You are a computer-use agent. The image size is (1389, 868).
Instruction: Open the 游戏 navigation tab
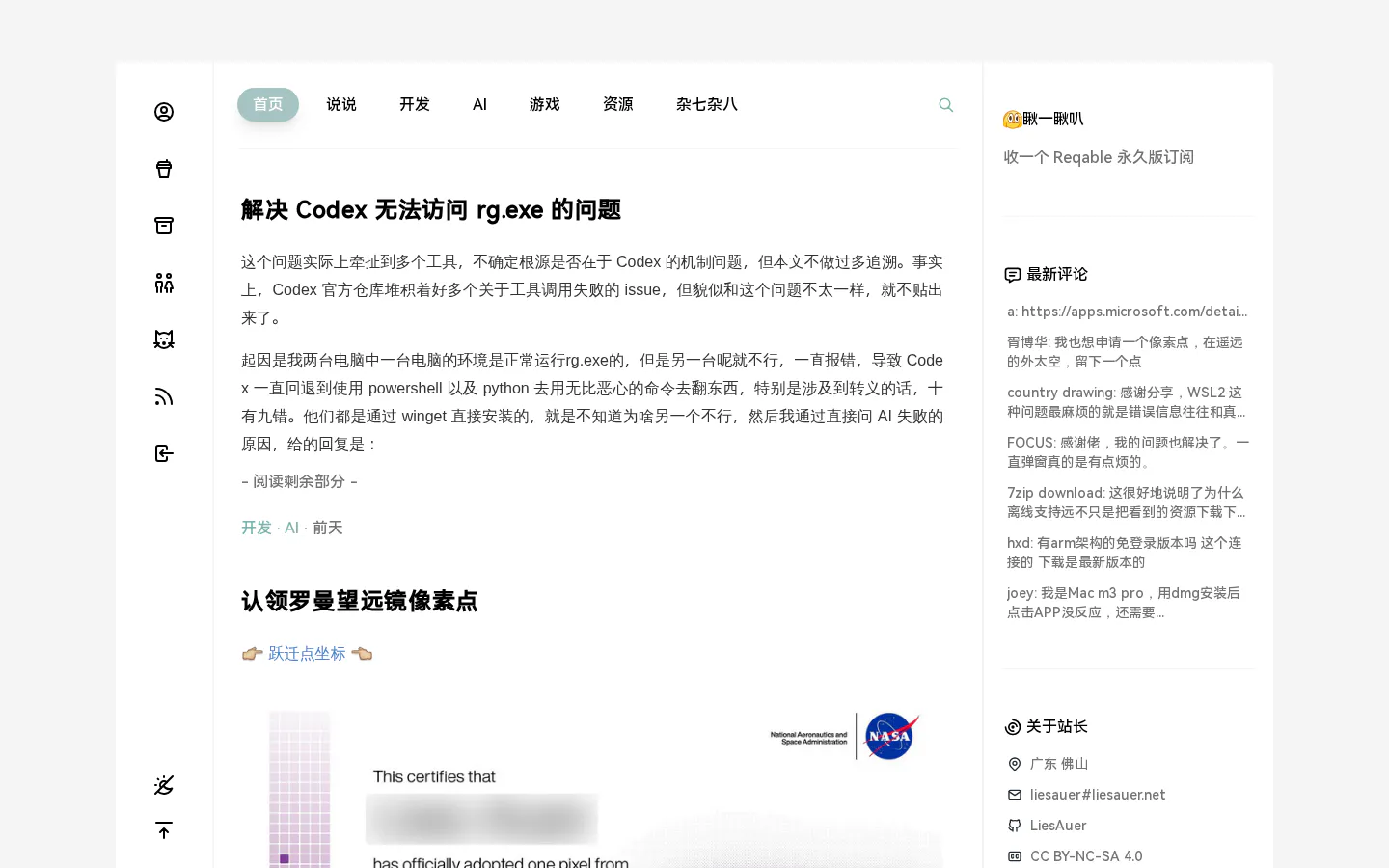click(545, 104)
